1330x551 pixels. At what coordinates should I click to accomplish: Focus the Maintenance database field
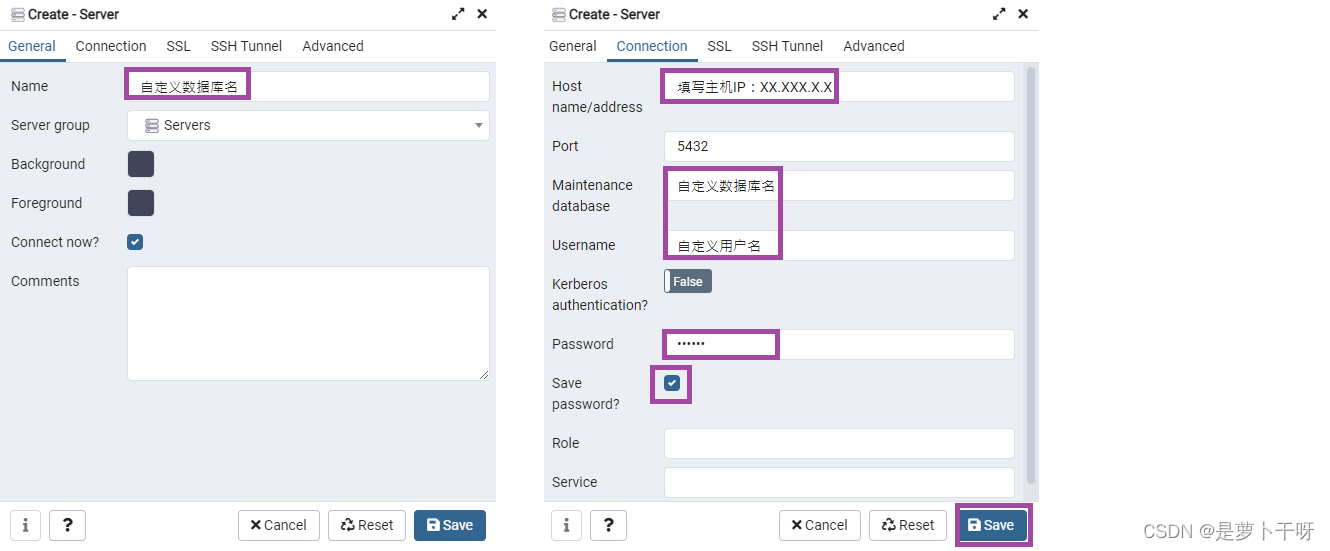[x=839, y=185]
